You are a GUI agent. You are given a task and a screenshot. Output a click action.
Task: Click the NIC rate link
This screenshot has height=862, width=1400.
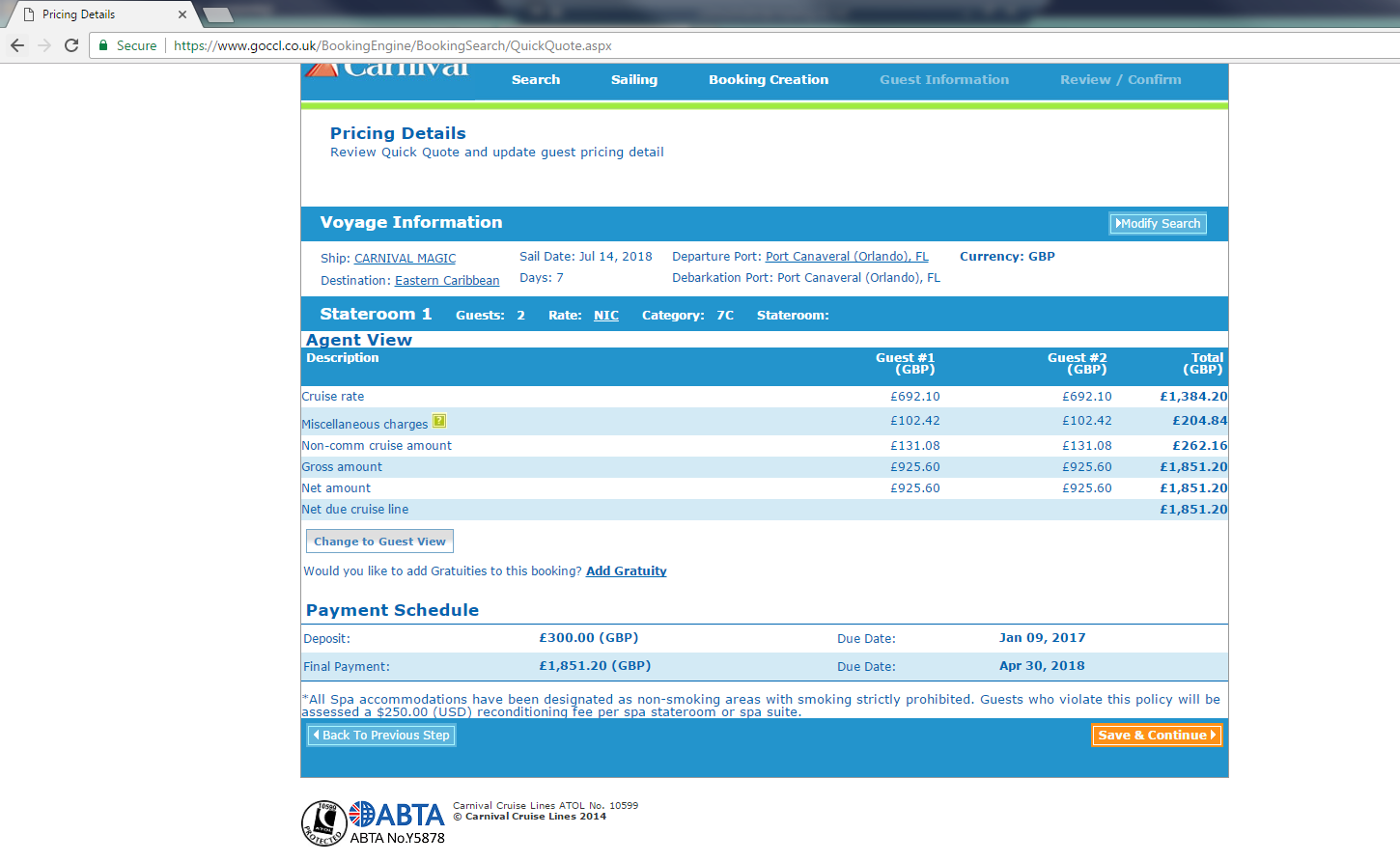click(606, 316)
